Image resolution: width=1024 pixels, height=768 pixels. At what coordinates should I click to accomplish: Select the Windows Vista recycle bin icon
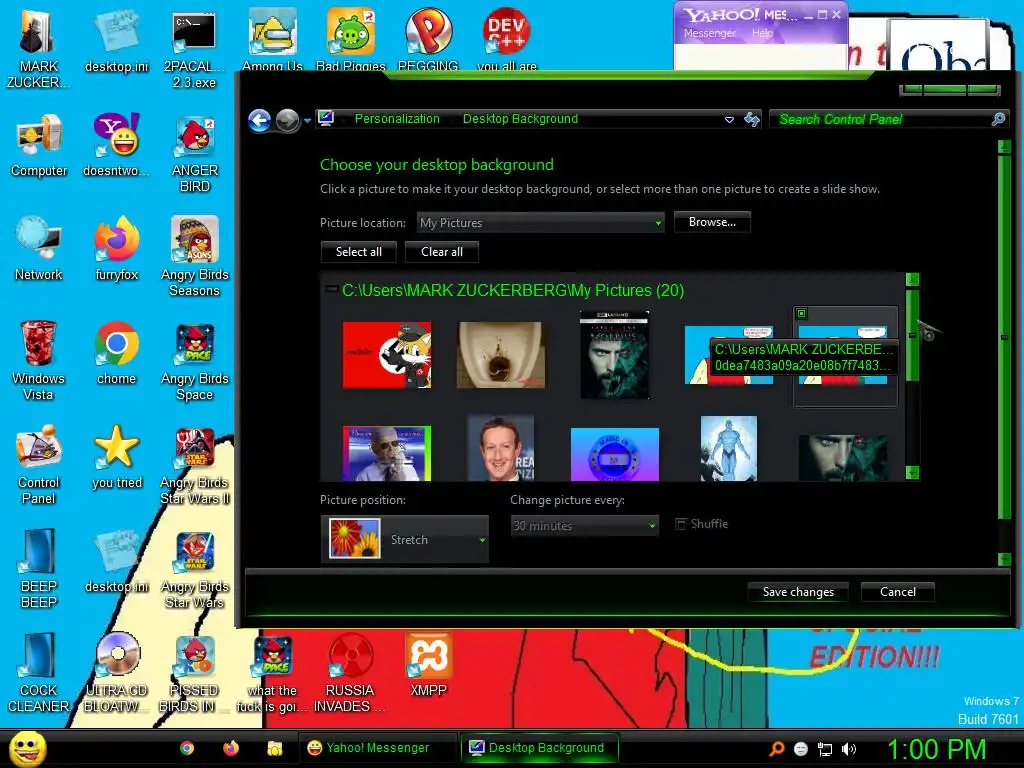(38, 360)
